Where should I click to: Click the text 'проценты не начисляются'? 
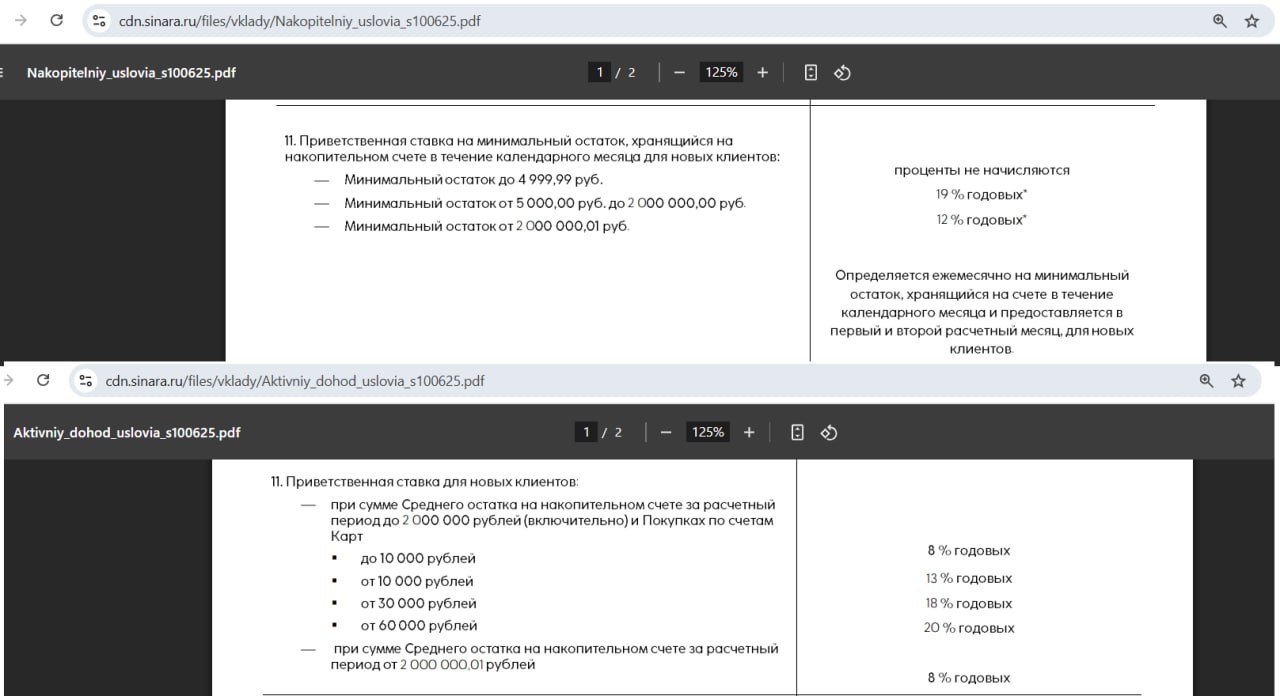(982, 170)
